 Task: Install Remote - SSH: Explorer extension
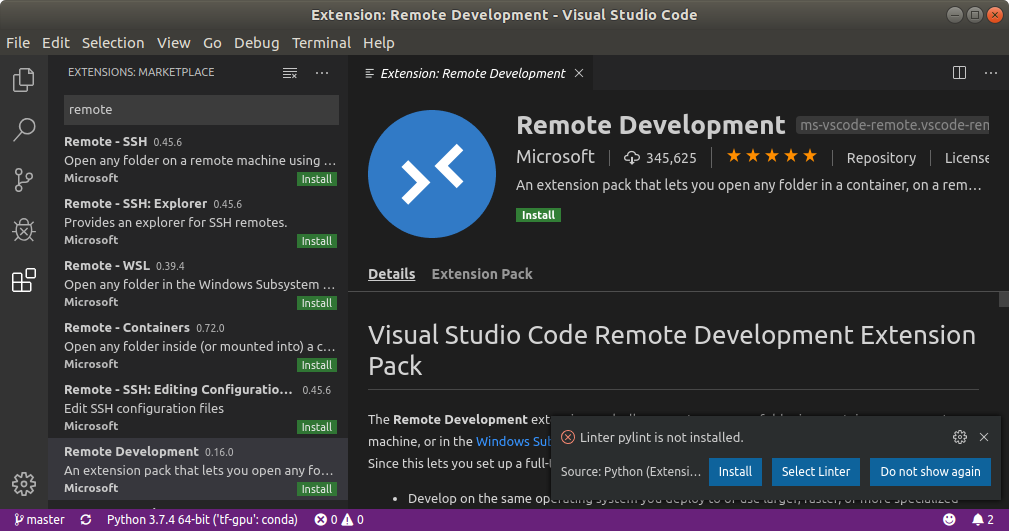317,241
